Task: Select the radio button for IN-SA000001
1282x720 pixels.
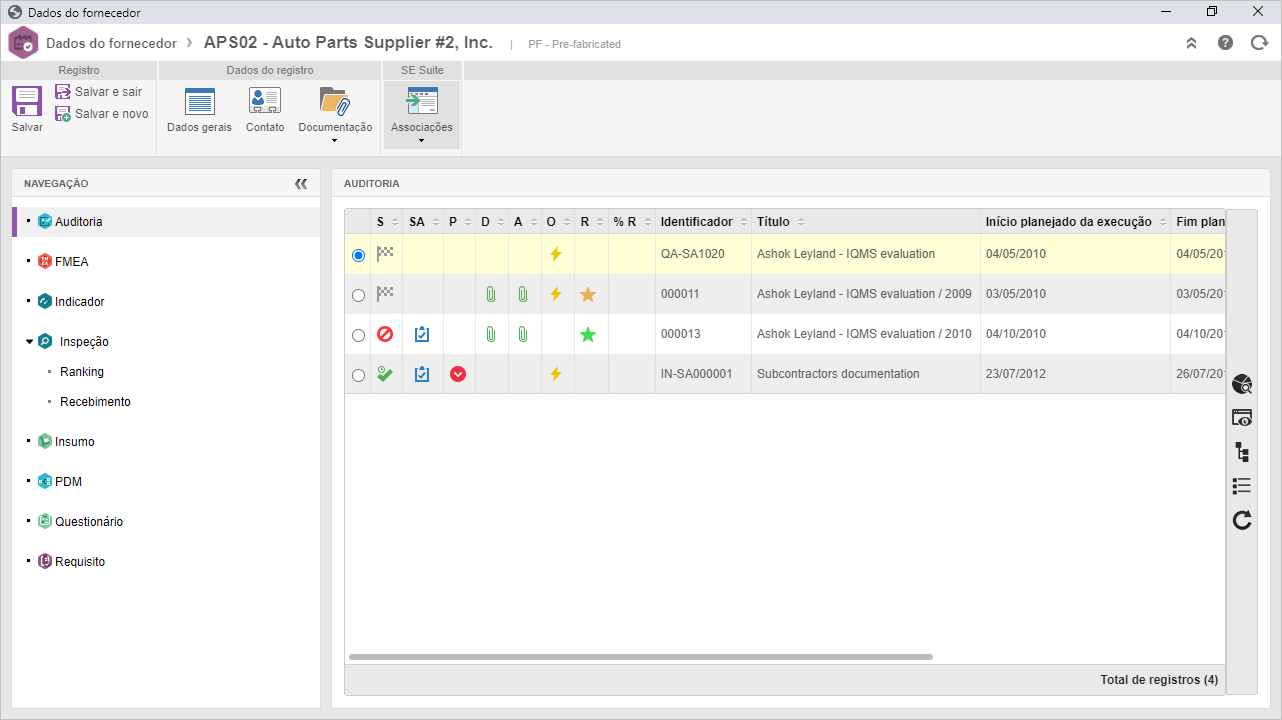Action: pos(358,375)
